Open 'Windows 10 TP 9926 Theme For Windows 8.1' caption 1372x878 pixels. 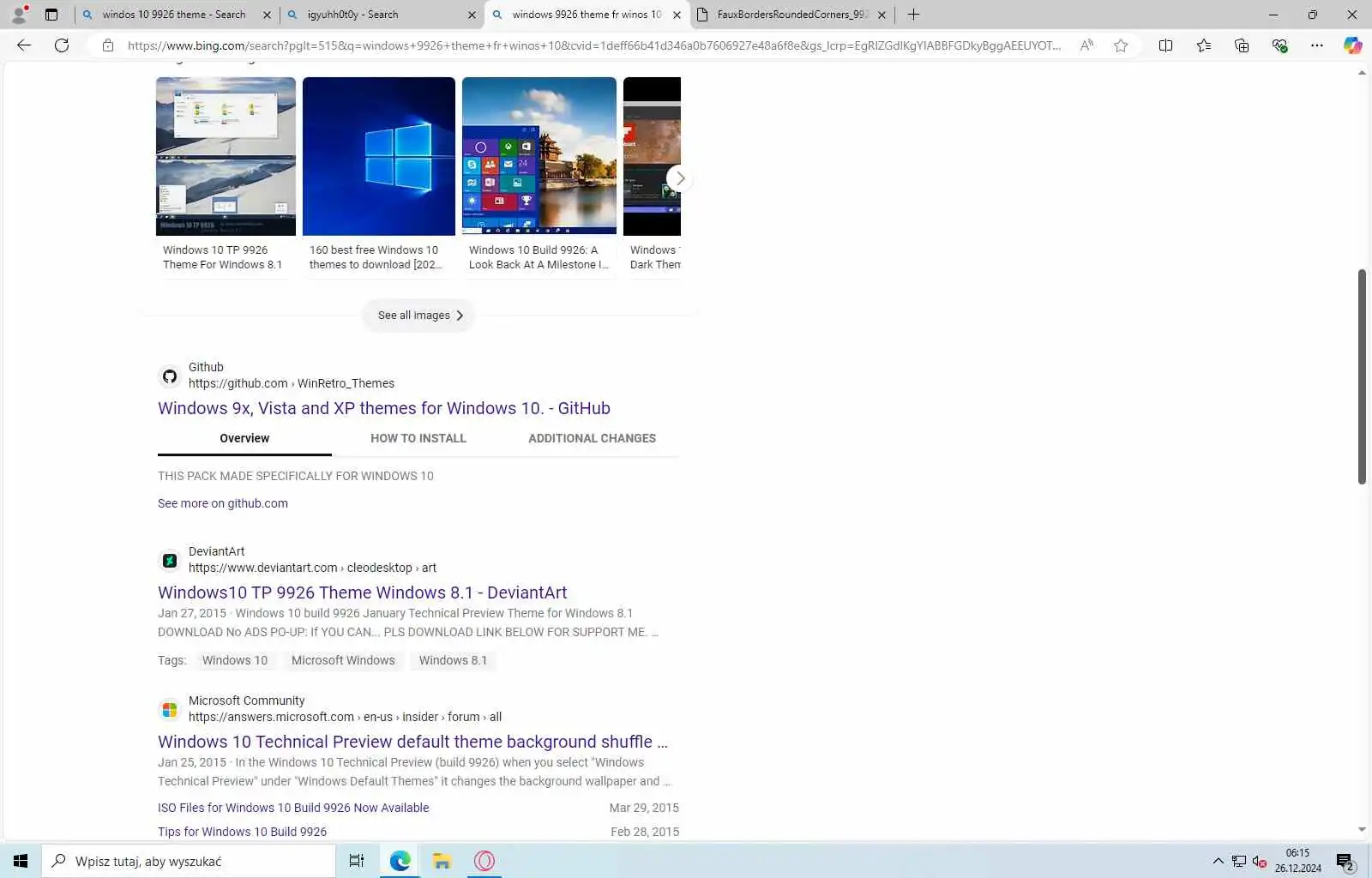tap(222, 257)
